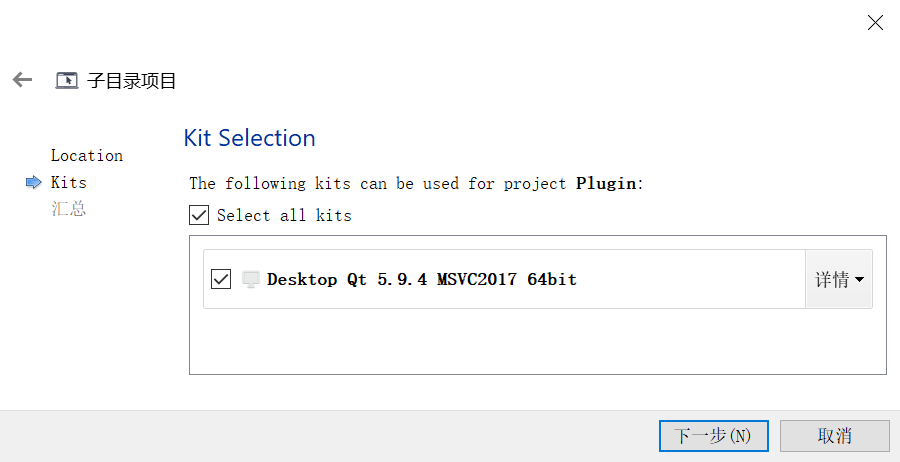Click the empty area of kits list

coord(538,342)
